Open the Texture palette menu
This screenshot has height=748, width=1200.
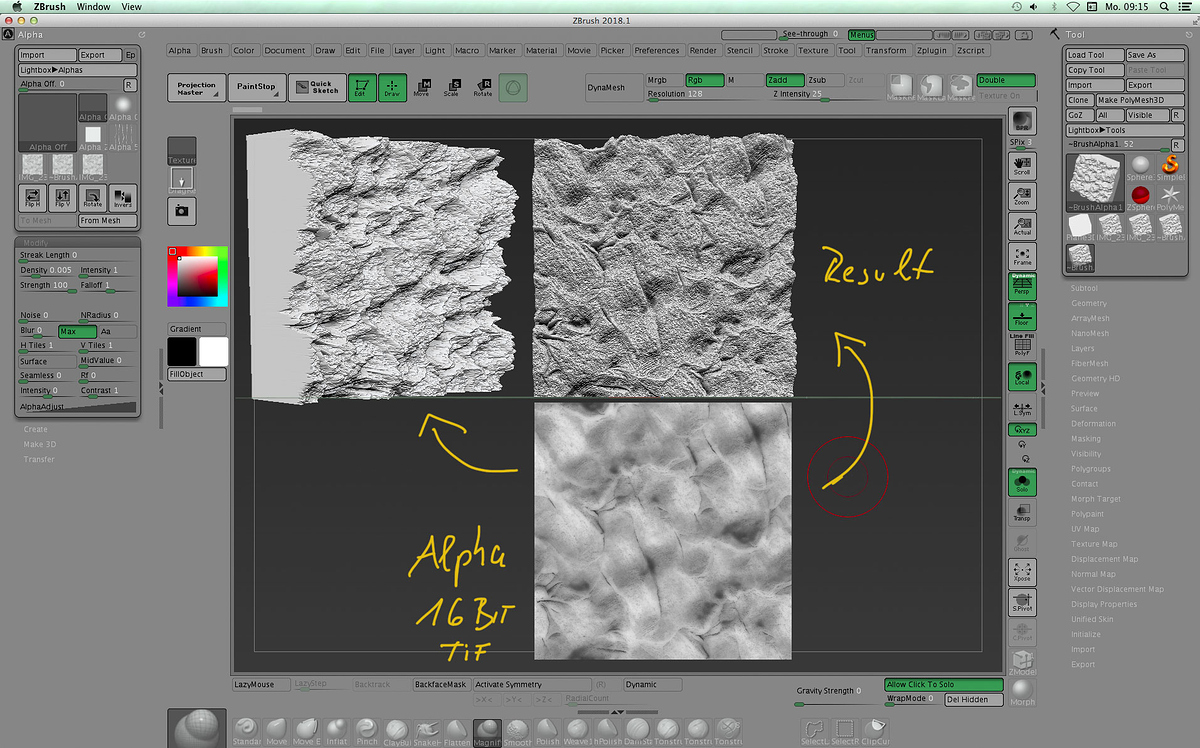[x=813, y=50]
